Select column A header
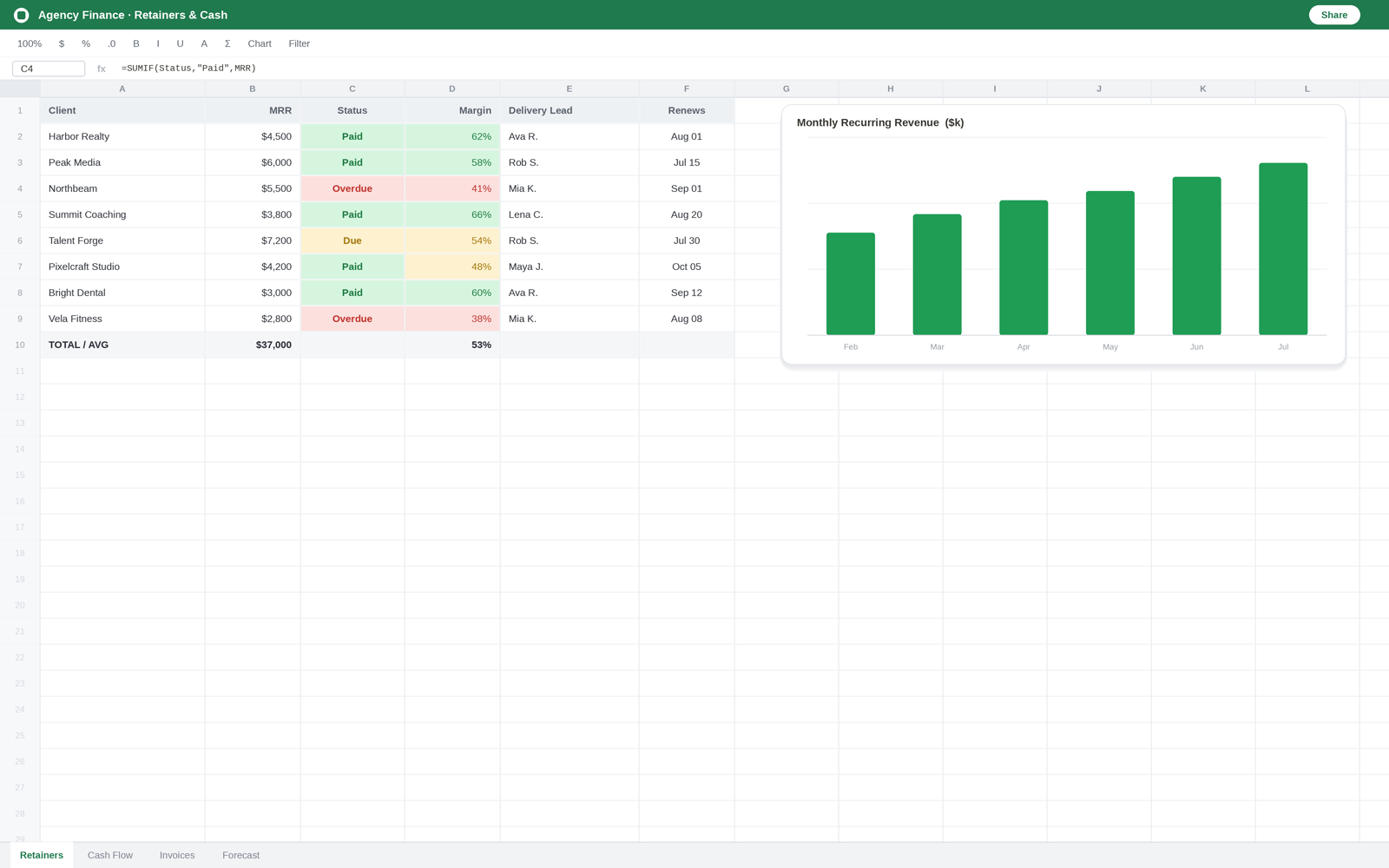The width and height of the screenshot is (1389, 868). click(122, 89)
